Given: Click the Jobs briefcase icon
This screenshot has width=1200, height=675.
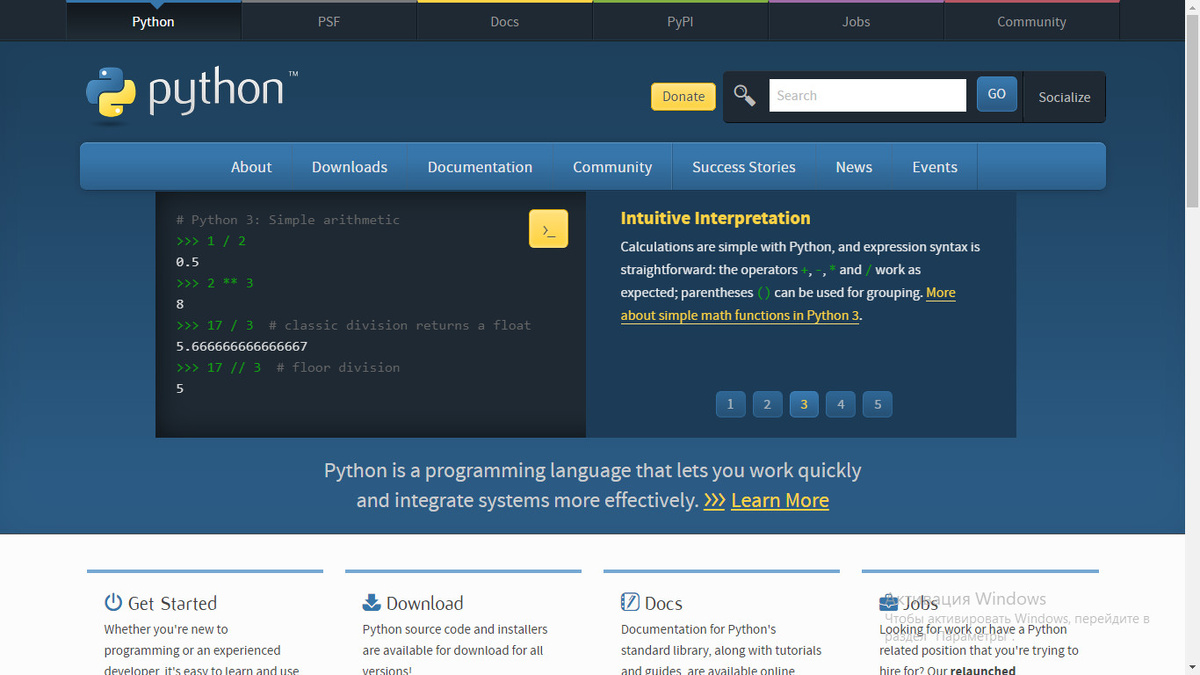Looking at the screenshot, I should click(888, 602).
